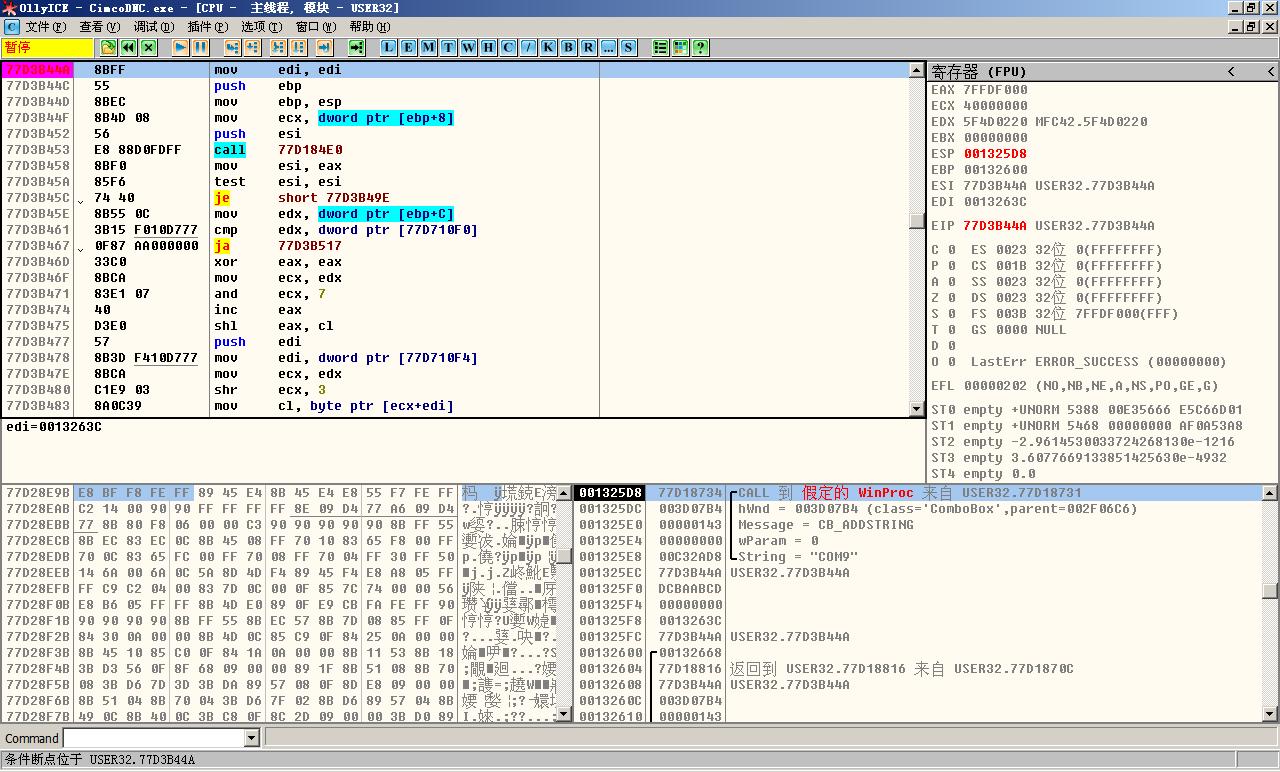Click left arrow in registers panel header
The height and width of the screenshot is (772, 1280).
tap(1231, 71)
